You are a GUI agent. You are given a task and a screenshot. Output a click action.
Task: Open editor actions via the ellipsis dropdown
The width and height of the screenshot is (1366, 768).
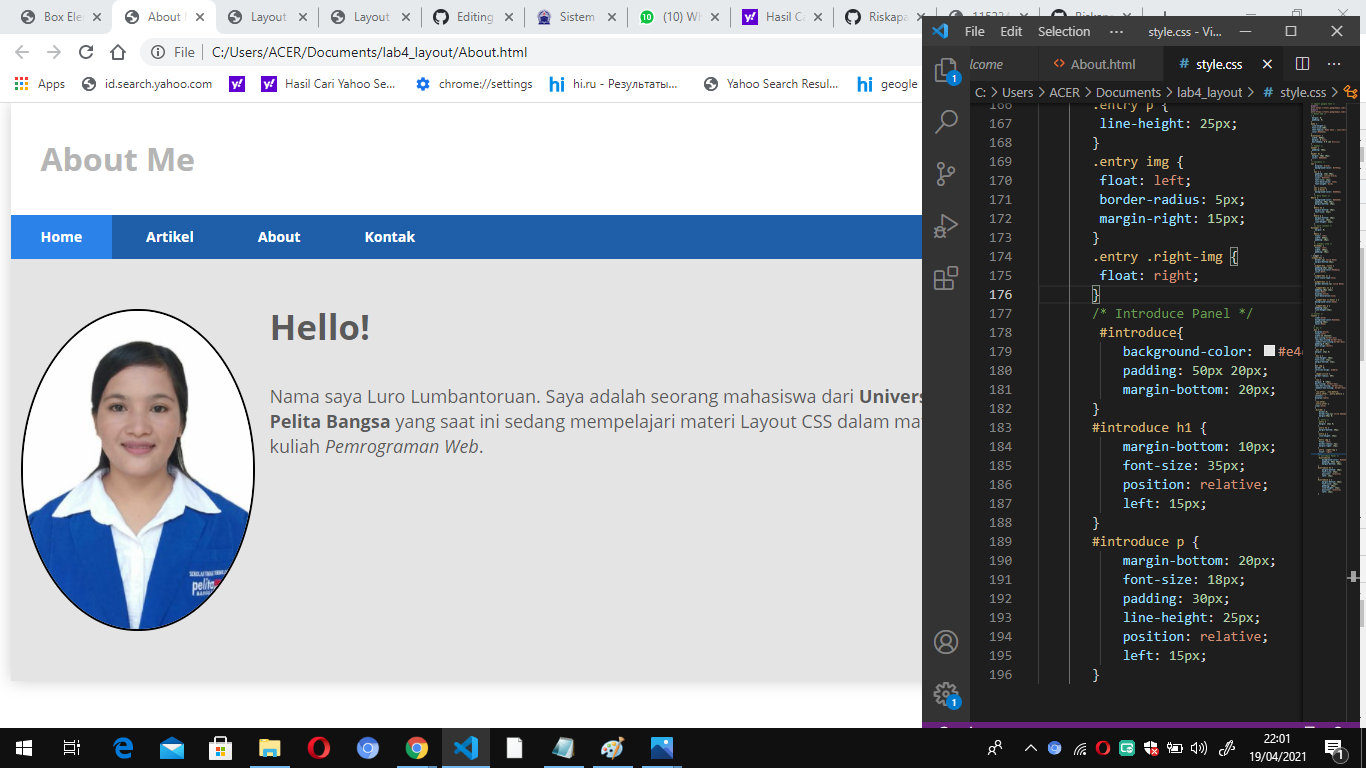(x=1334, y=63)
